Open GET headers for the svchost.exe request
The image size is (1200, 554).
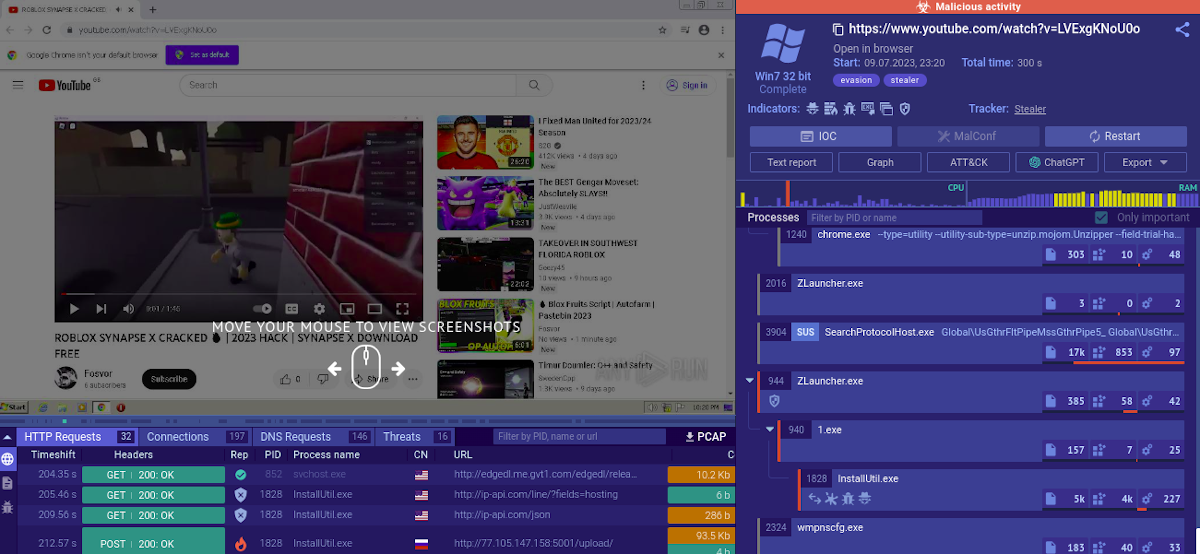coord(154,475)
